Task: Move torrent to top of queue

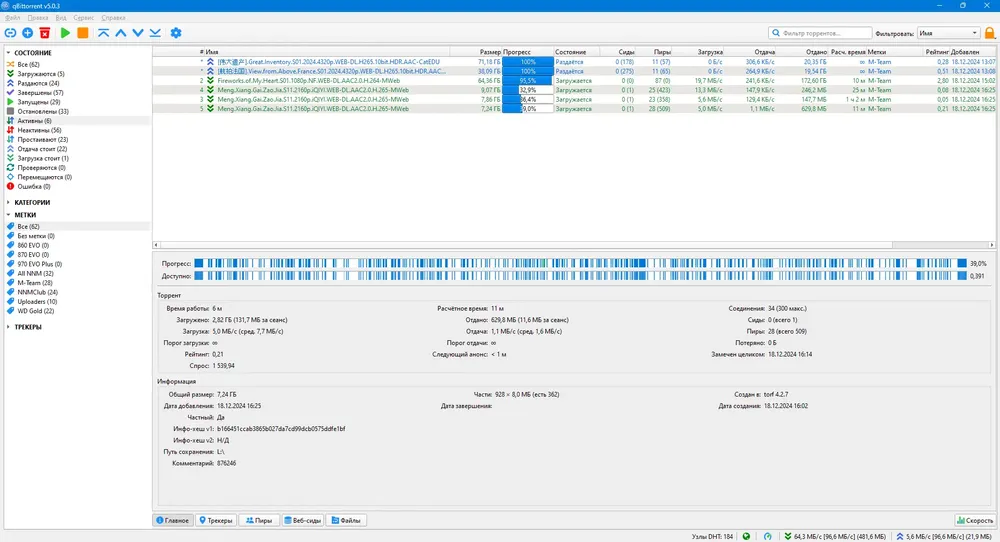Action: click(x=103, y=33)
